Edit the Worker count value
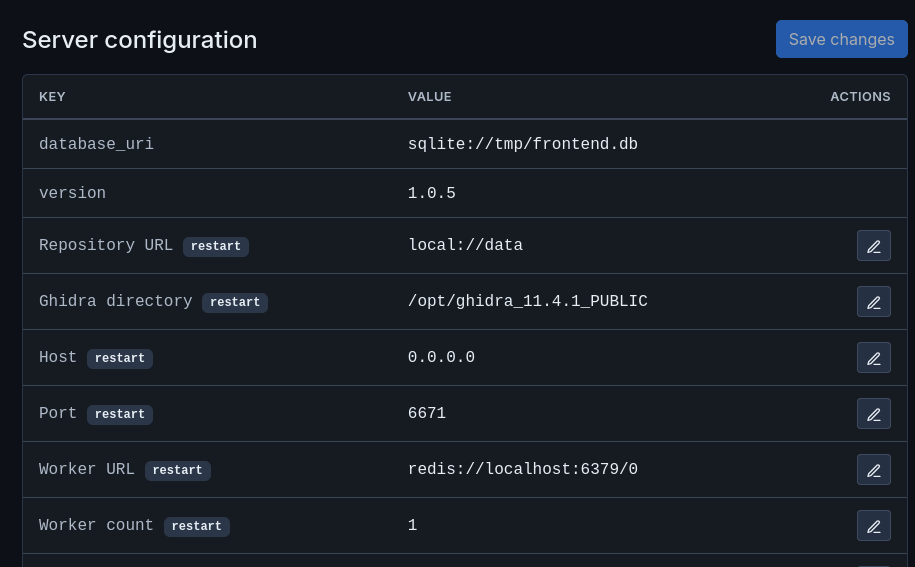Screen dimensions: 915x567 (x=874, y=526)
